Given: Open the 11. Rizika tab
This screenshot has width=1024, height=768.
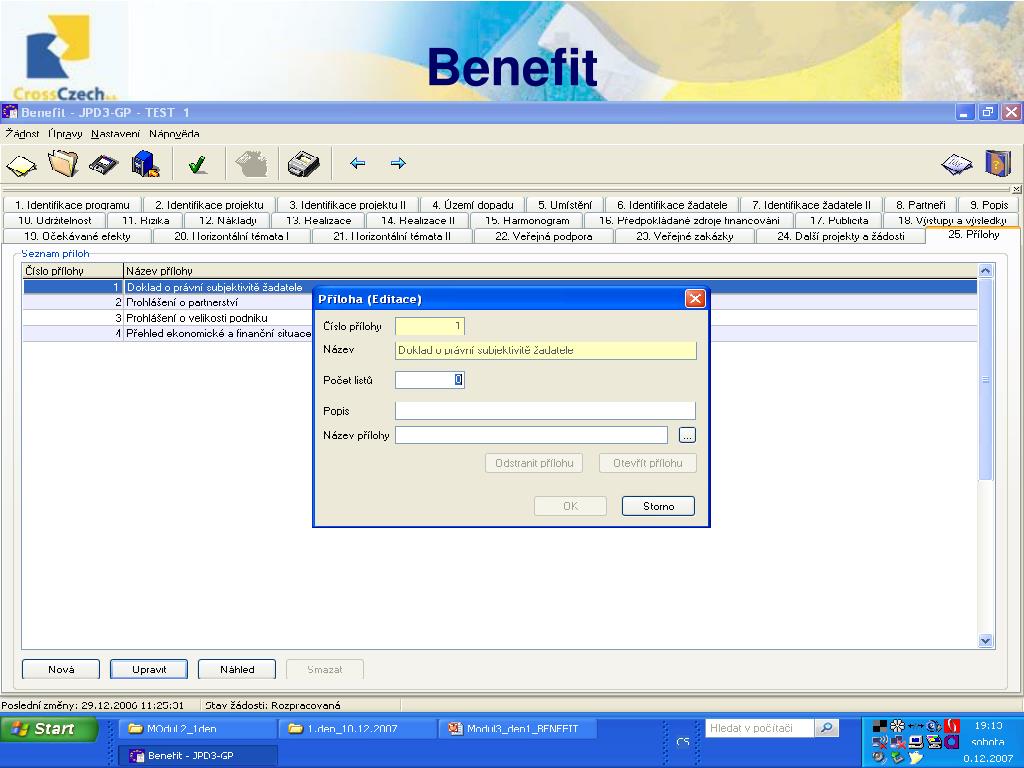Looking at the screenshot, I should pyautogui.click(x=146, y=221).
